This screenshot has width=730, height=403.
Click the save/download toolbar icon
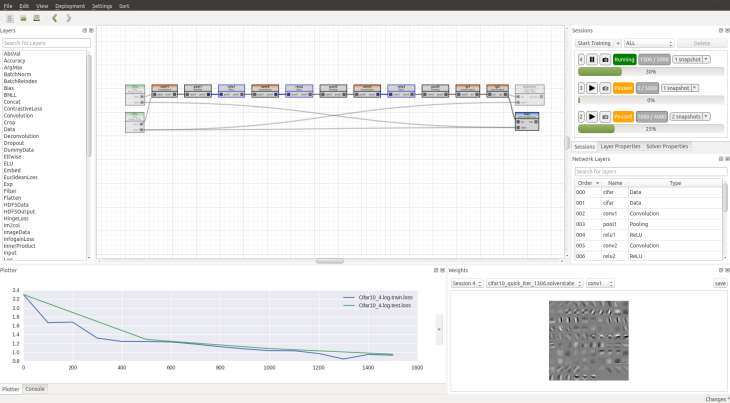coord(36,18)
